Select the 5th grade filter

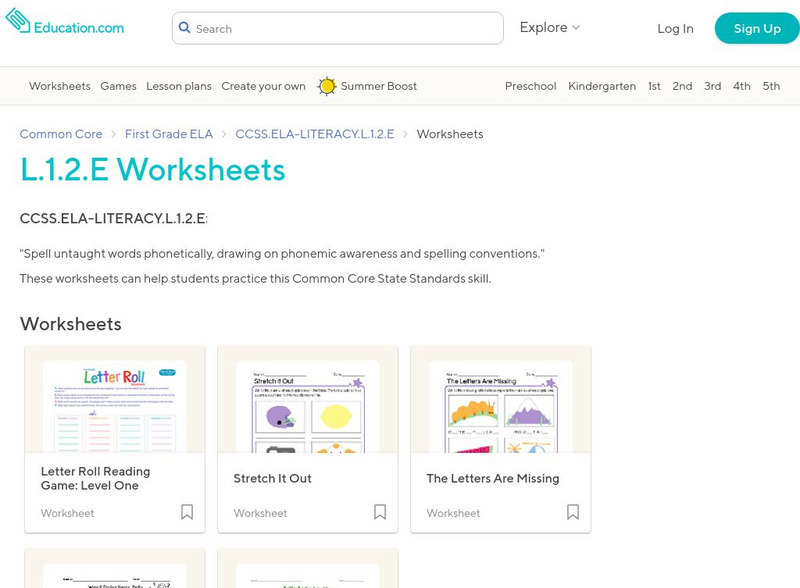(771, 86)
